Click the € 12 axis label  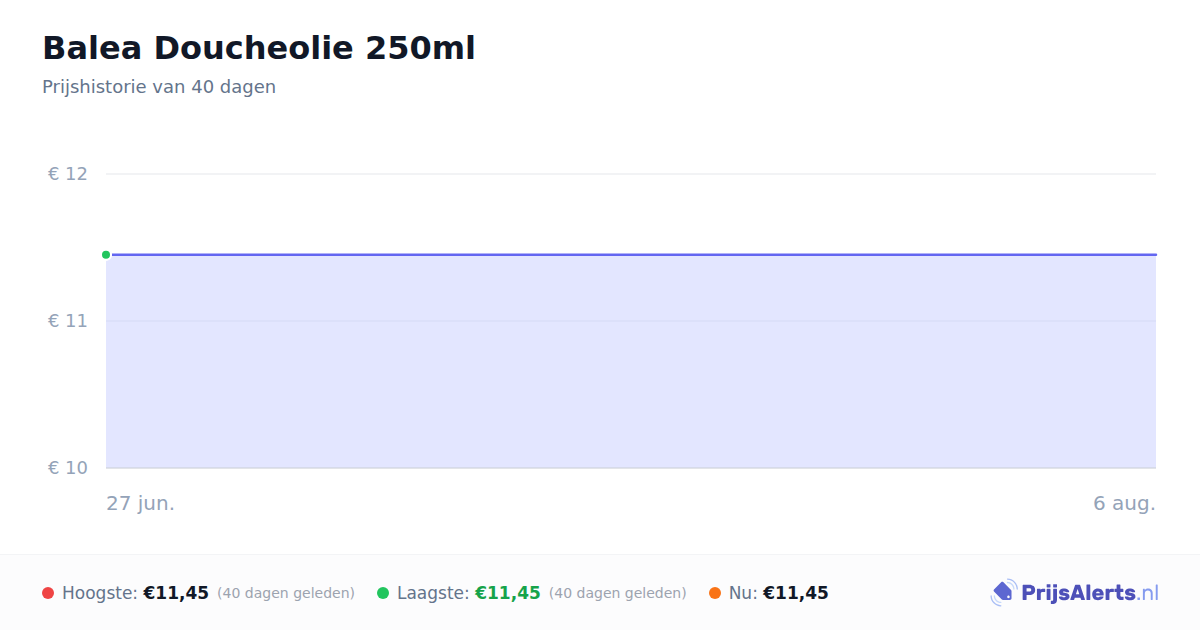coord(68,174)
